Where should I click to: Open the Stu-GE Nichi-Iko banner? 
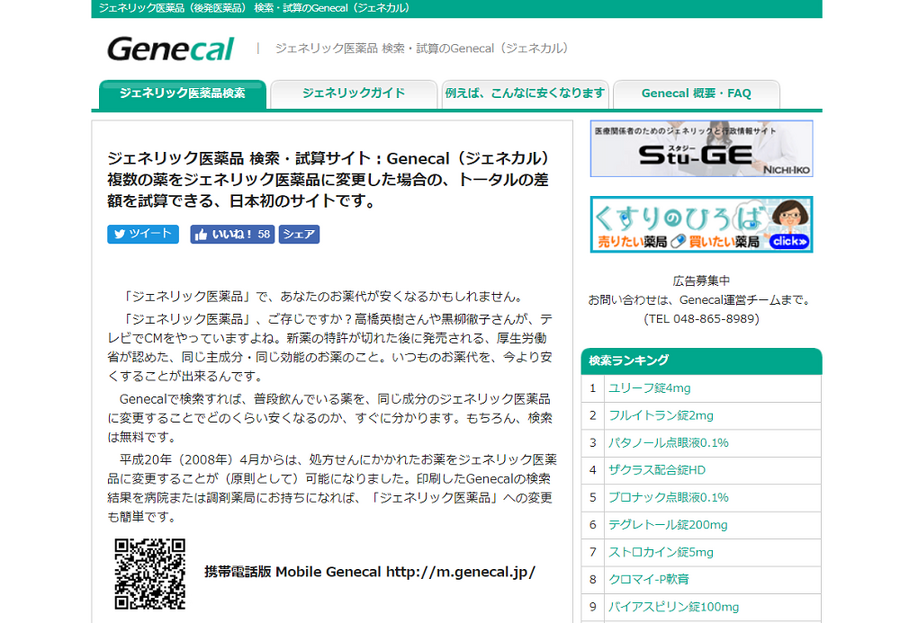701,149
